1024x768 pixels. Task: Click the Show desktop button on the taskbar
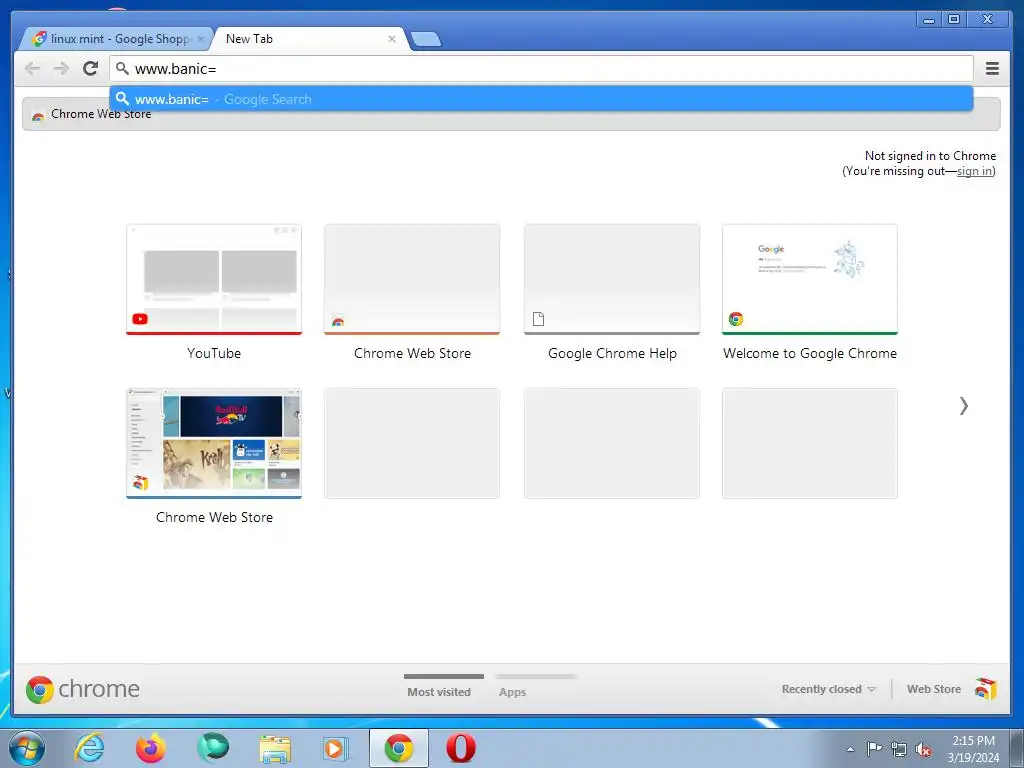(x=1017, y=748)
